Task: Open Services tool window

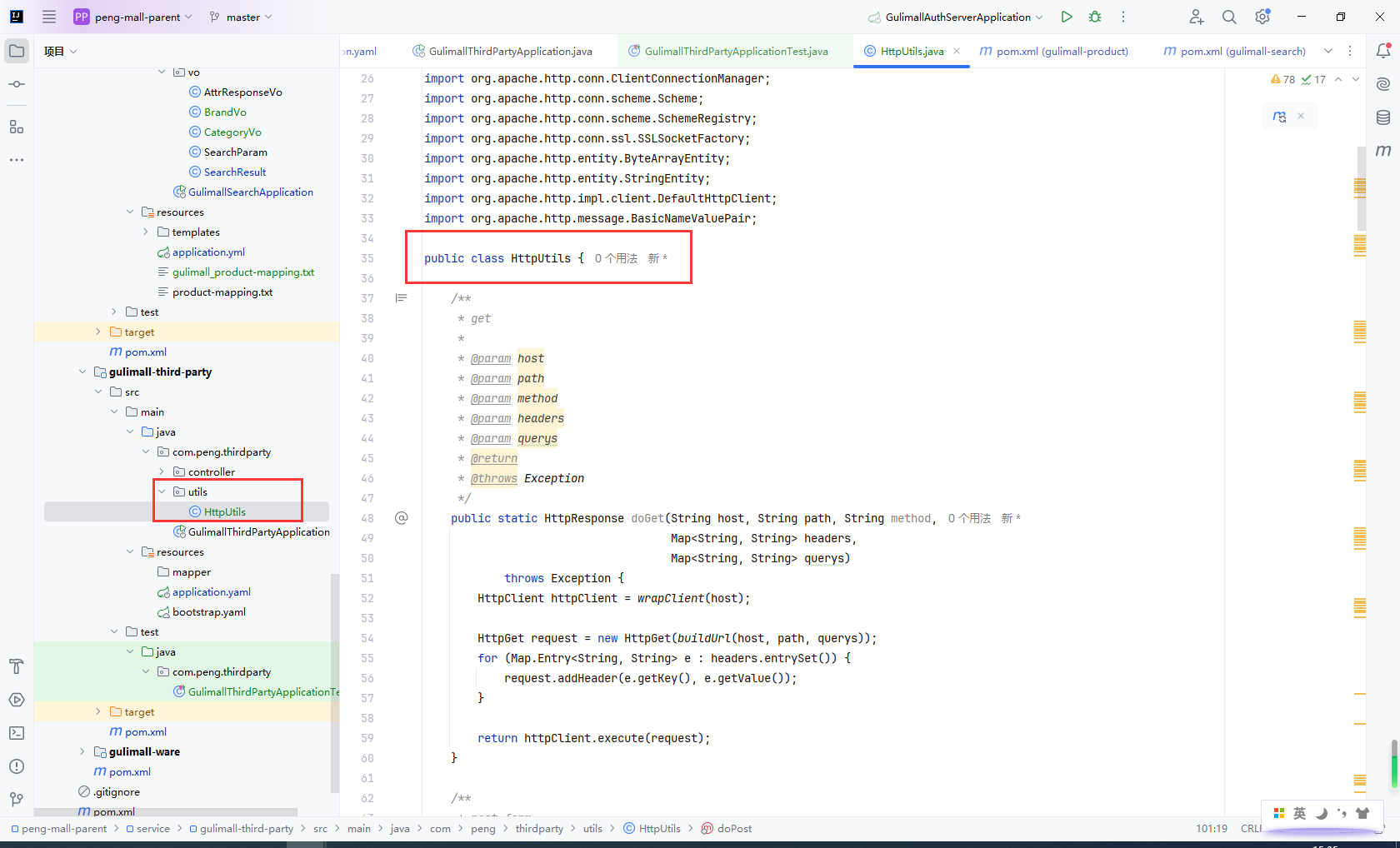Action: click(17, 700)
